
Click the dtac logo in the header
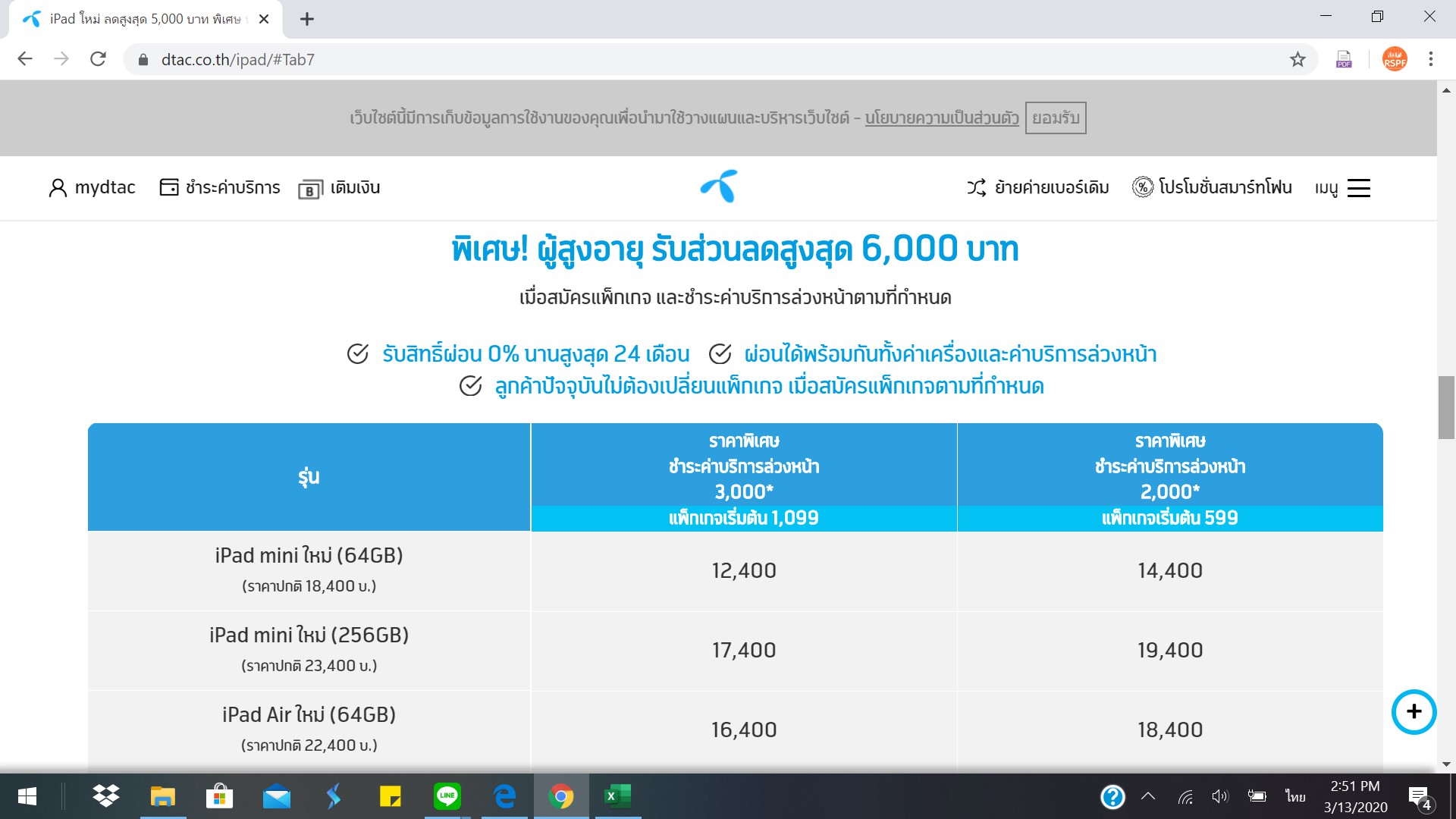click(719, 187)
